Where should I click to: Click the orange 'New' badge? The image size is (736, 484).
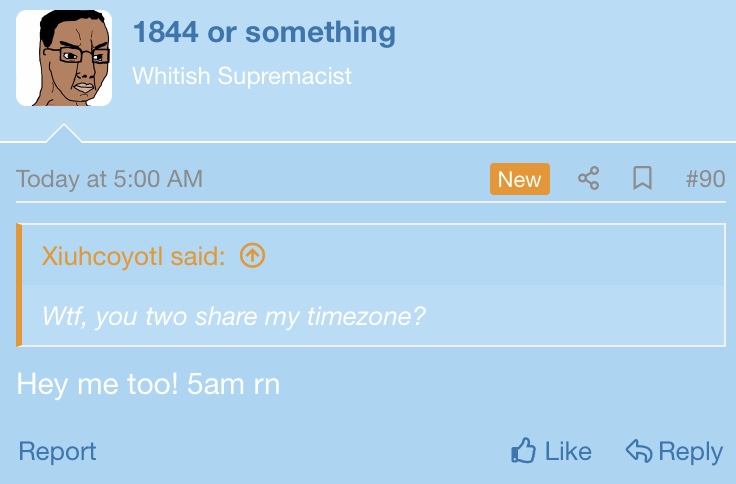point(520,179)
